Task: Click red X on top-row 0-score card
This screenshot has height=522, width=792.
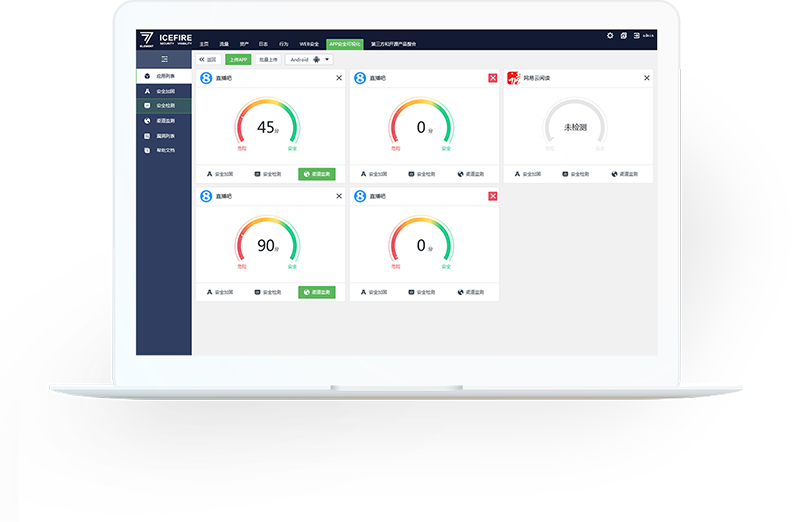Action: click(x=492, y=78)
